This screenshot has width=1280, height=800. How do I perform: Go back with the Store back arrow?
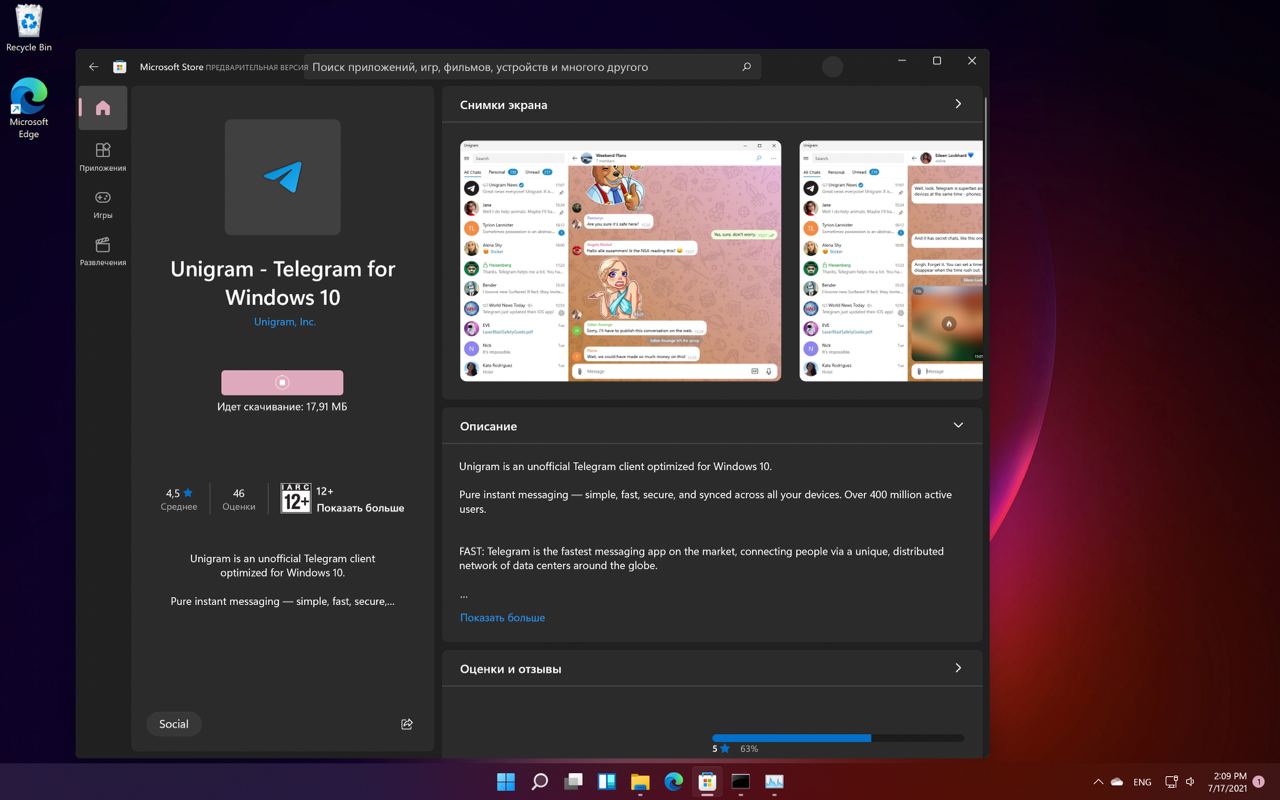pos(94,67)
